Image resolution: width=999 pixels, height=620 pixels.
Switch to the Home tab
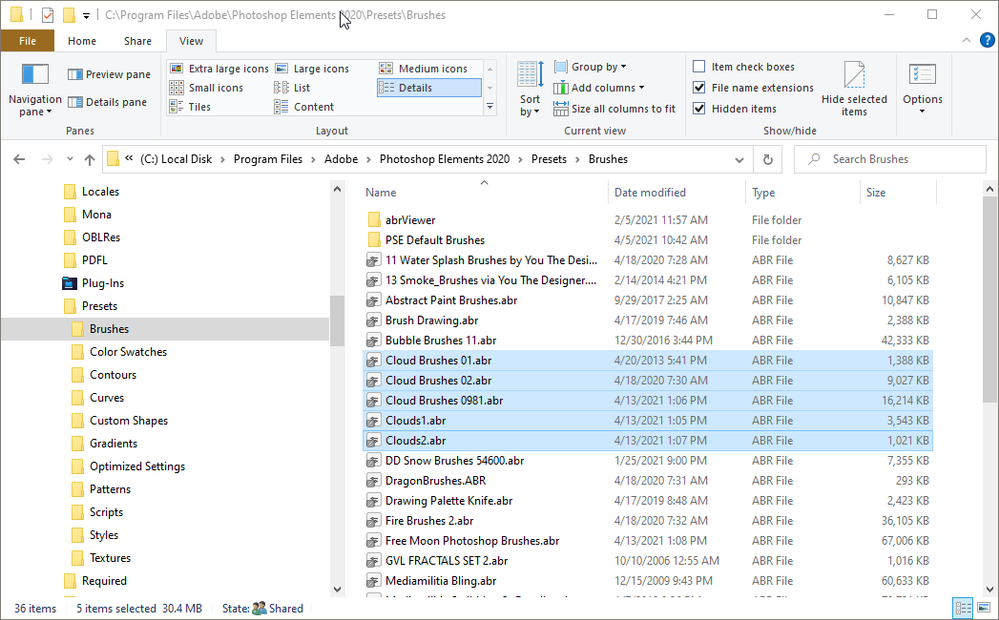pyautogui.click(x=82, y=41)
